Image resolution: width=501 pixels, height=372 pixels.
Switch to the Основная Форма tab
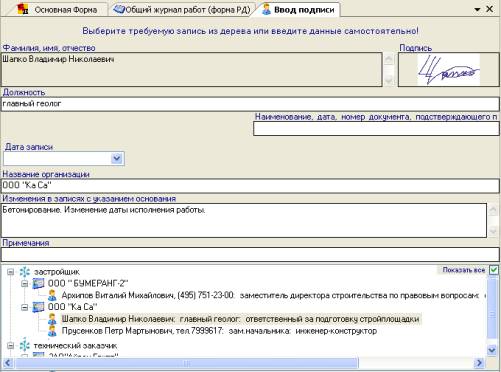(57, 9)
